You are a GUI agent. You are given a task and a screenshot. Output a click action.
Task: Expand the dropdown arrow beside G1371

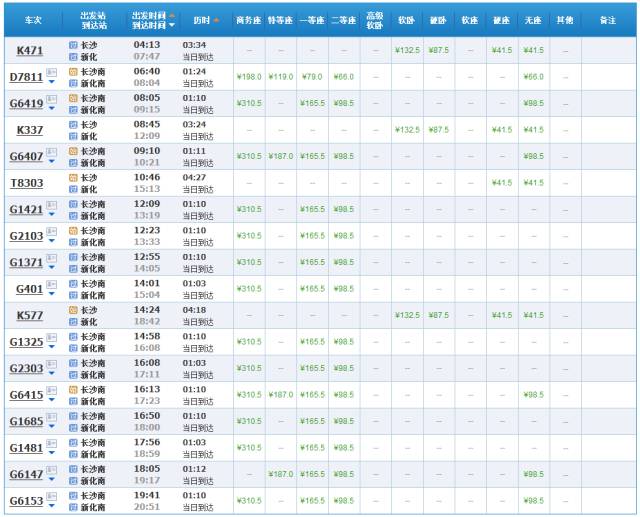51,268
